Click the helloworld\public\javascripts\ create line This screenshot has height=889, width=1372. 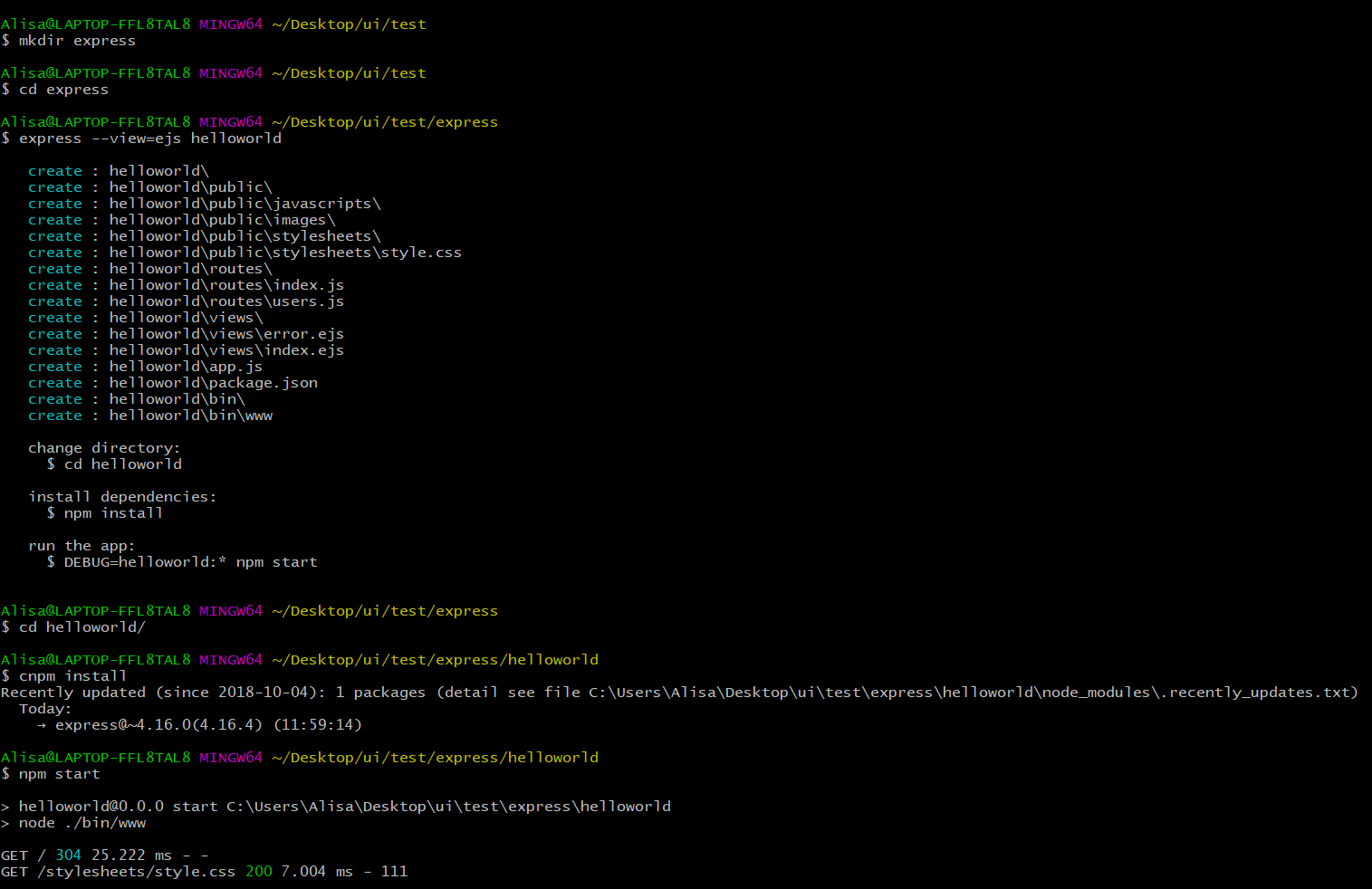coord(205,204)
